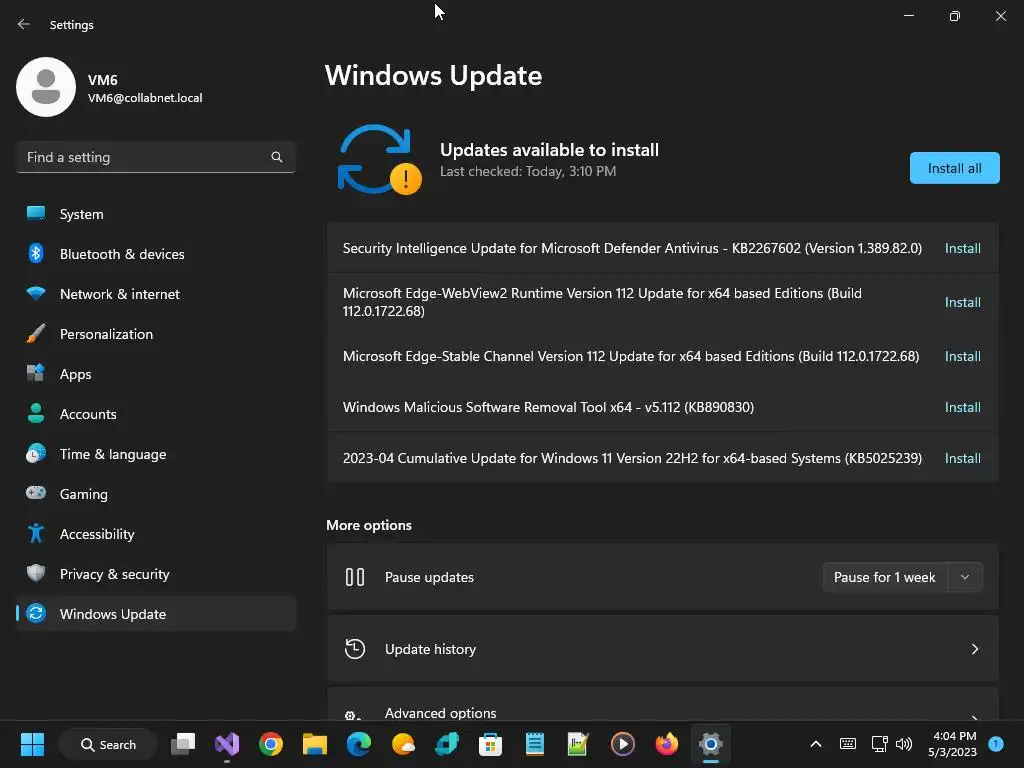This screenshot has height=768, width=1024.
Task: Launch Visual Studio from the taskbar
Action: [x=227, y=744]
